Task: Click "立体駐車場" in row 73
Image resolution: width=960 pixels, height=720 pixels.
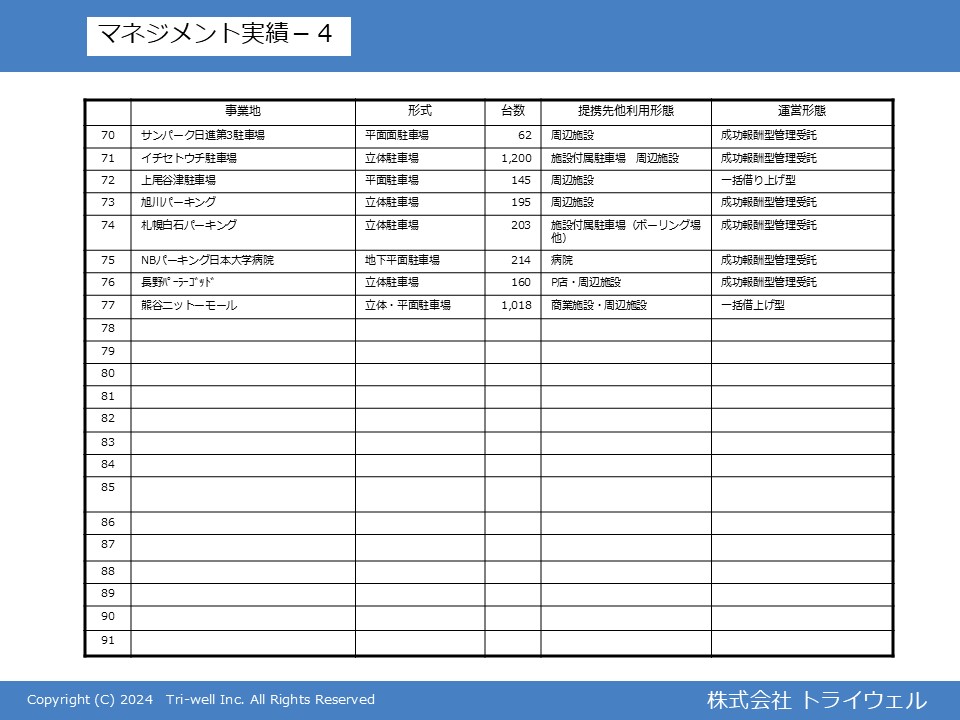Action: (x=392, y=202)
